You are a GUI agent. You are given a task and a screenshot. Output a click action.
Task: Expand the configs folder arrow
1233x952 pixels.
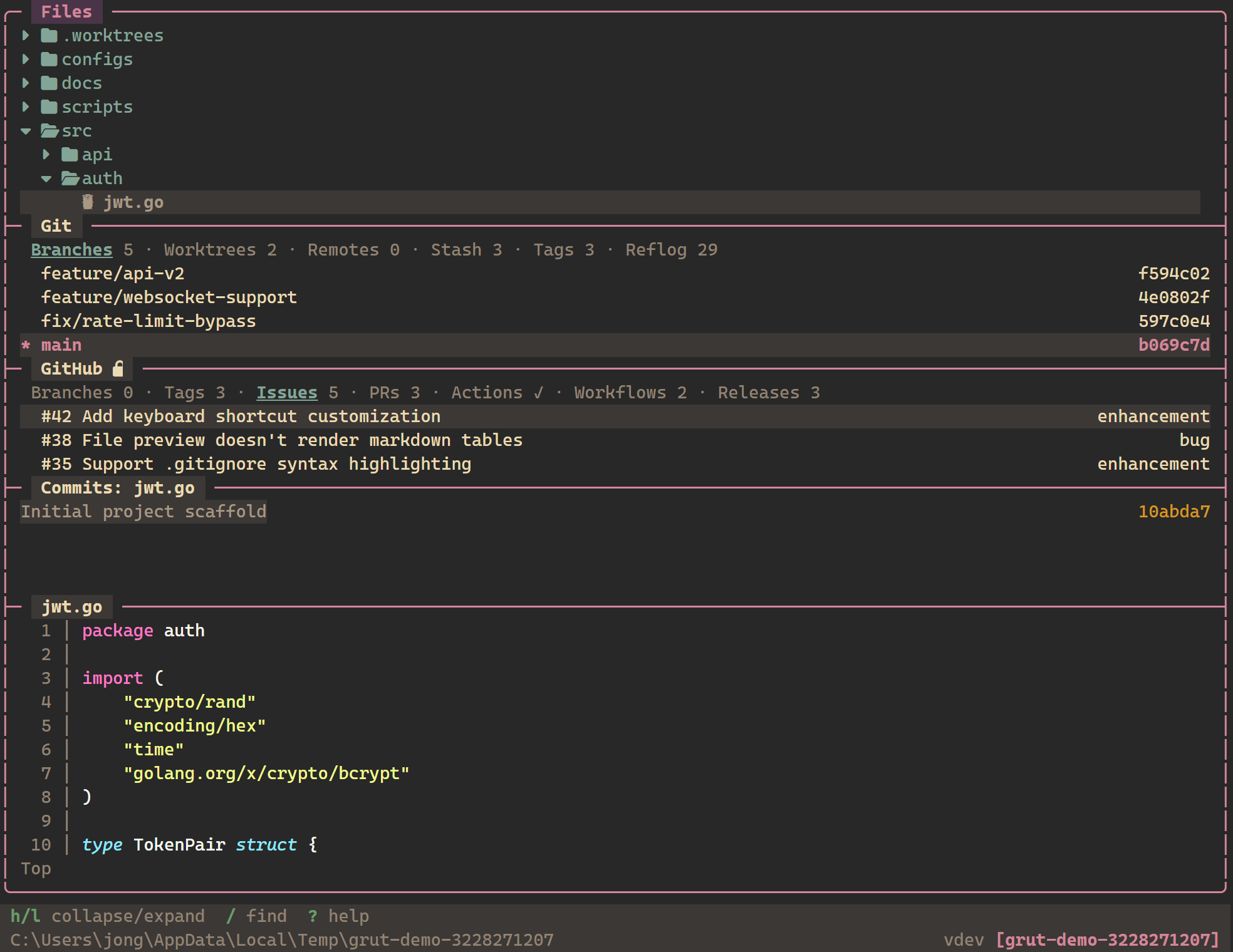click(26, 59)
